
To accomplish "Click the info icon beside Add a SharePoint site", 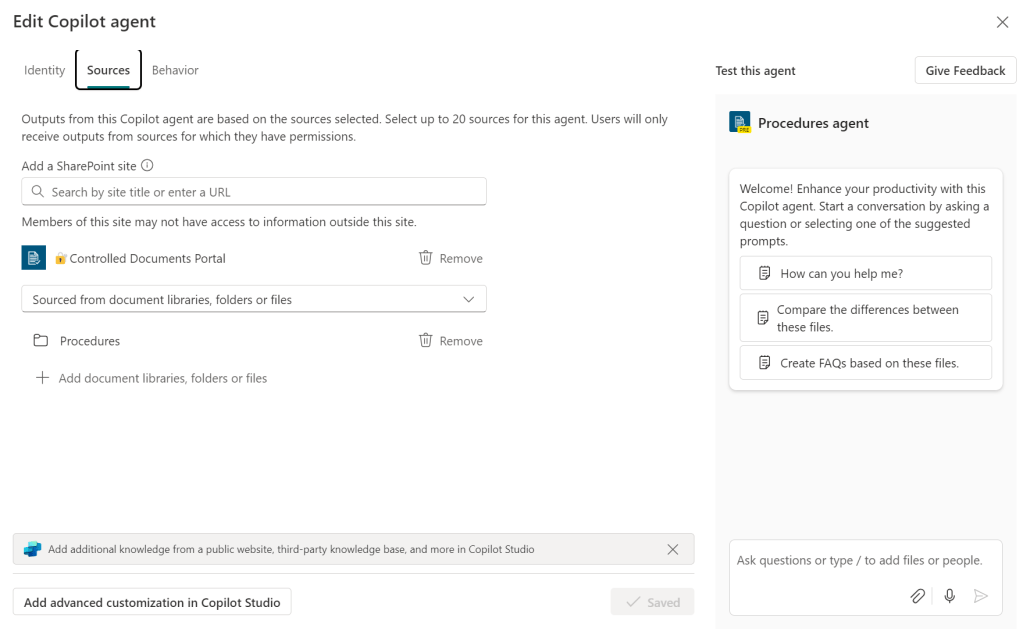I will coord(147,166).
